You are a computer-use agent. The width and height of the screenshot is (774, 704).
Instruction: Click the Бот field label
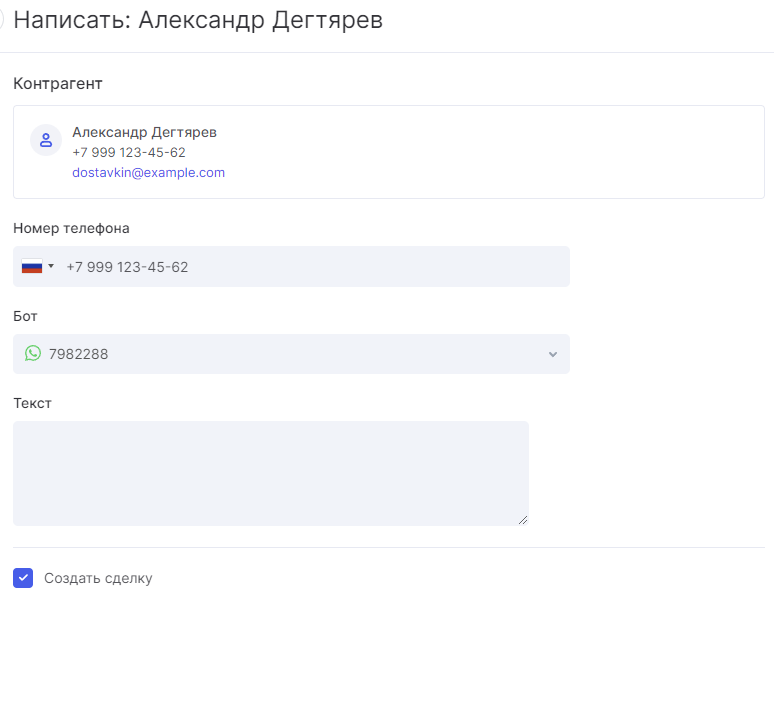(x=25, y=316)
